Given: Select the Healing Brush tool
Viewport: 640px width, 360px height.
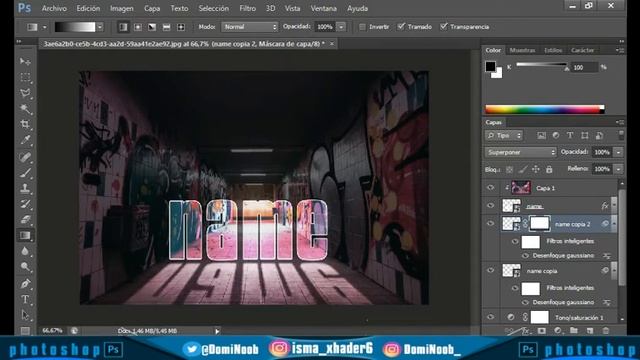Looking at the screenshot, I should click(25, 157).
